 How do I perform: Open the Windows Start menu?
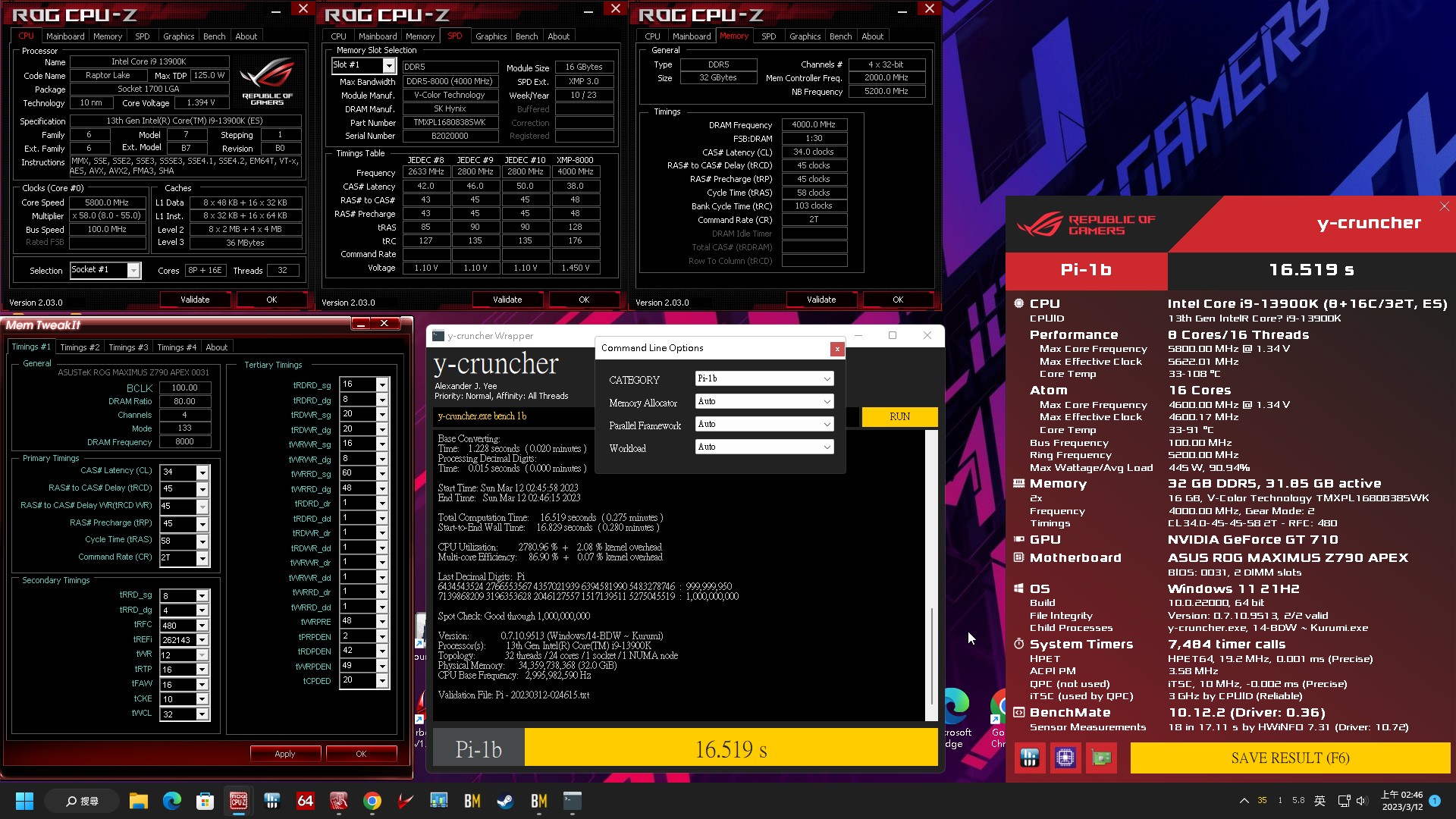click(x=24, y=801)
